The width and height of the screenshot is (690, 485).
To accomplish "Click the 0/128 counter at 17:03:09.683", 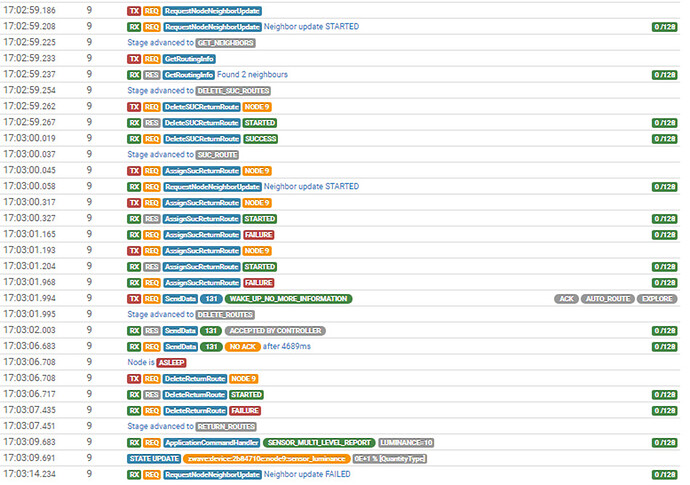I will coord(664,443).
